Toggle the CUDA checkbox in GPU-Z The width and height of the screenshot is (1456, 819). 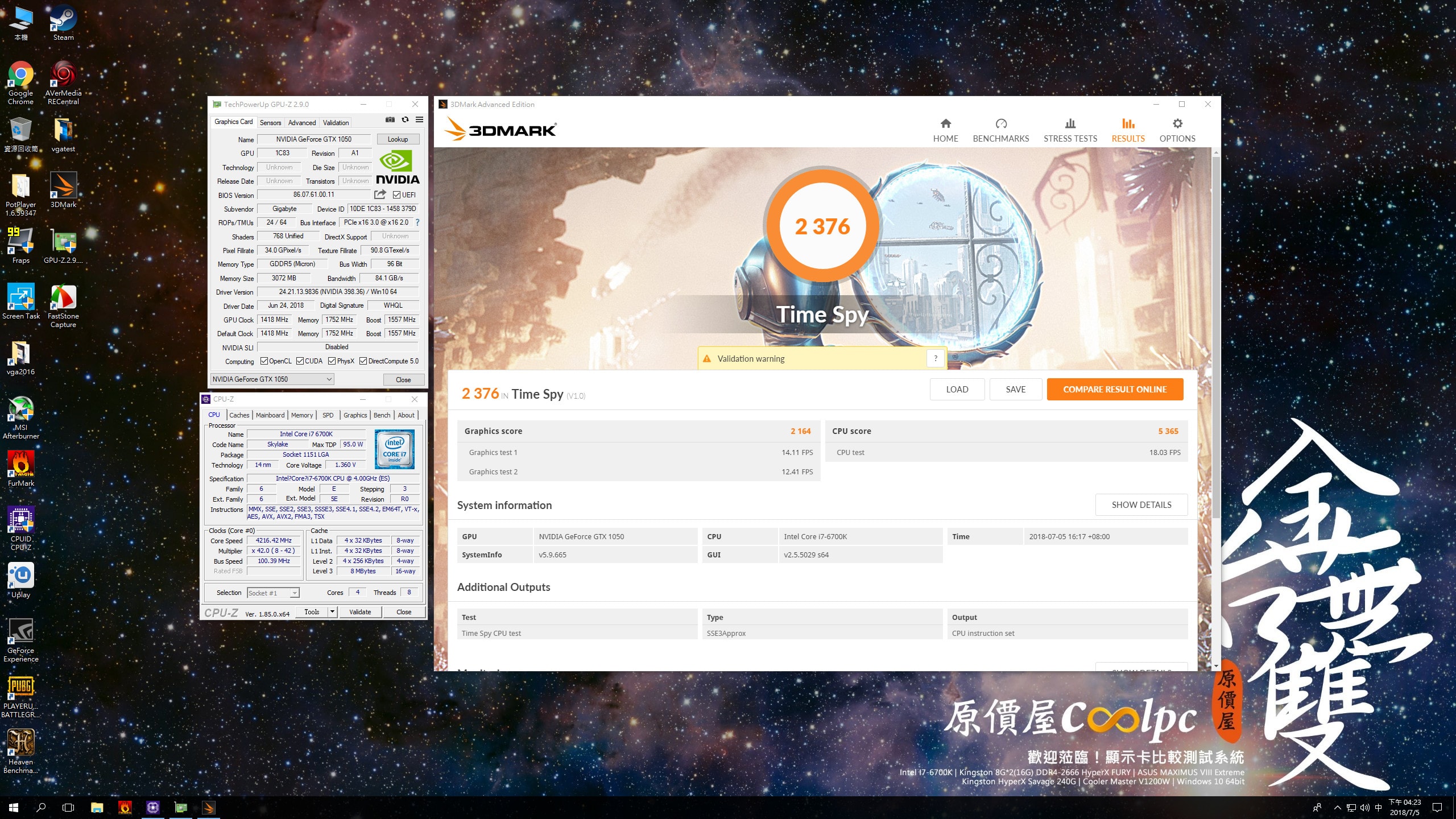pos(300,361)
